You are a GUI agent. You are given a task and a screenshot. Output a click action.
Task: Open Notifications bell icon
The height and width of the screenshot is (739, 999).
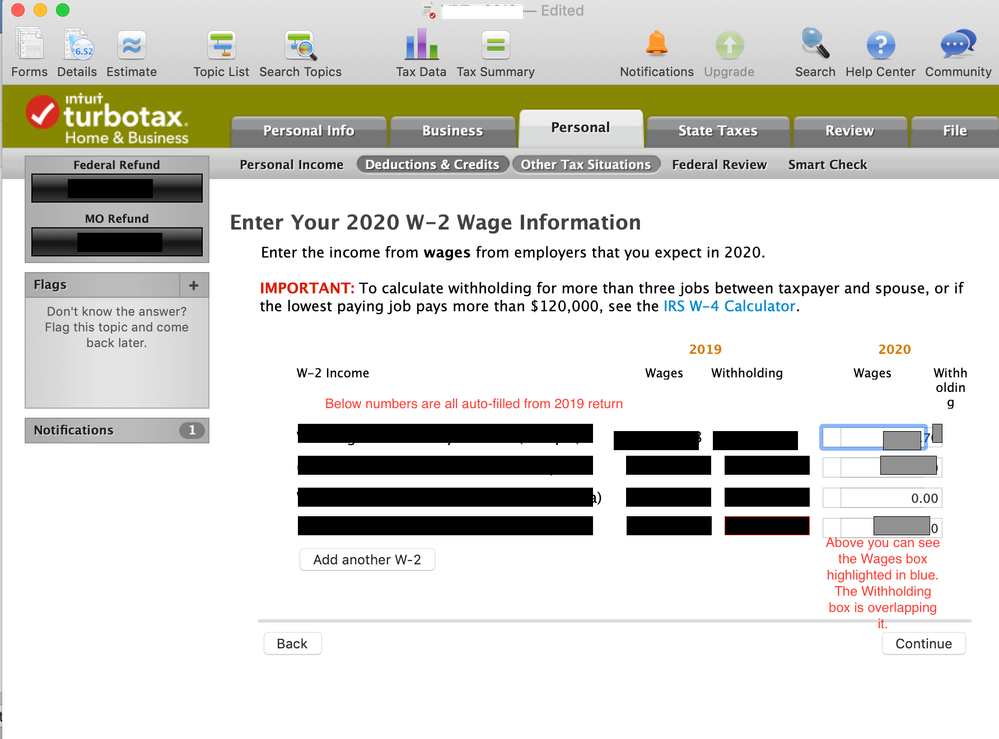[x=656, y=45]
